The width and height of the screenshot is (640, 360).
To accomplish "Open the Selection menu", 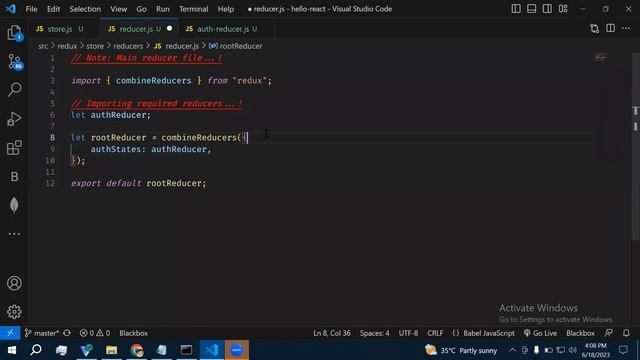I will pyautogui.click(x=85, y=9).
